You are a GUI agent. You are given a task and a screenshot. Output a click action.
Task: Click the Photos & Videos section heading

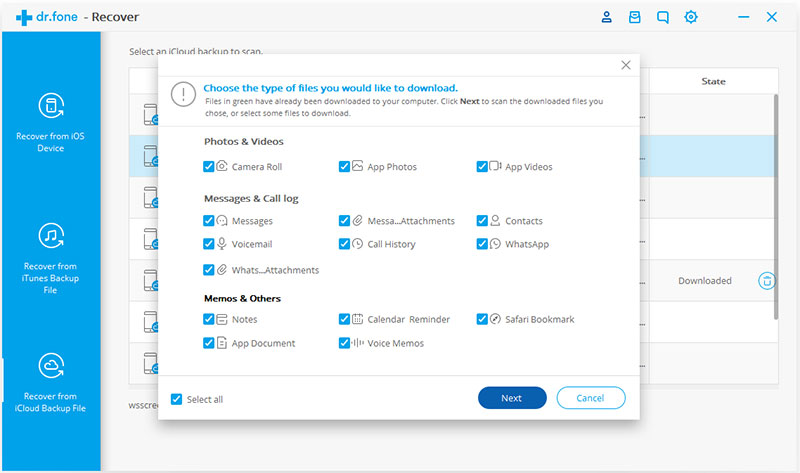244,141
